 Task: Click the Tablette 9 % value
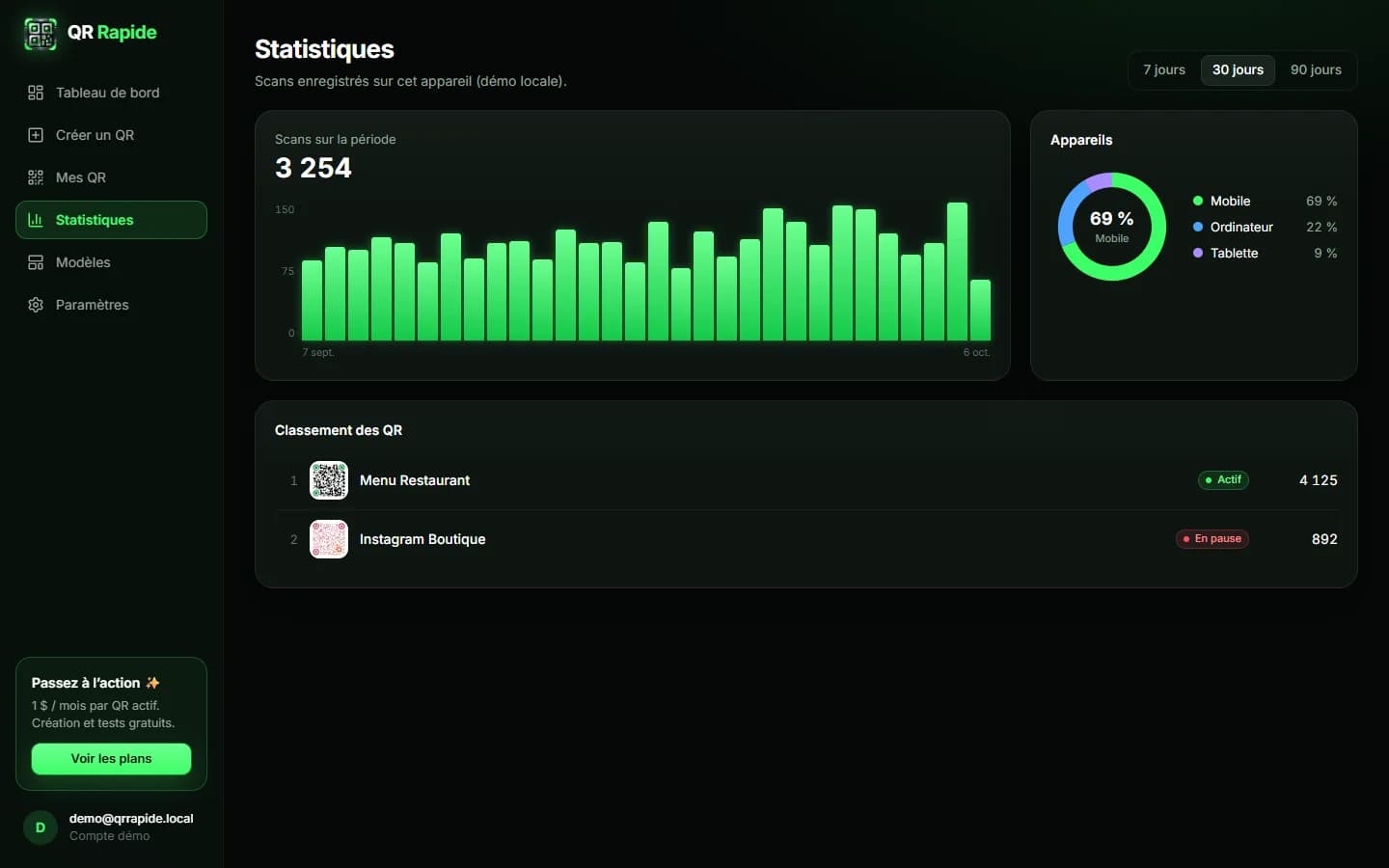click(1325, 253)
